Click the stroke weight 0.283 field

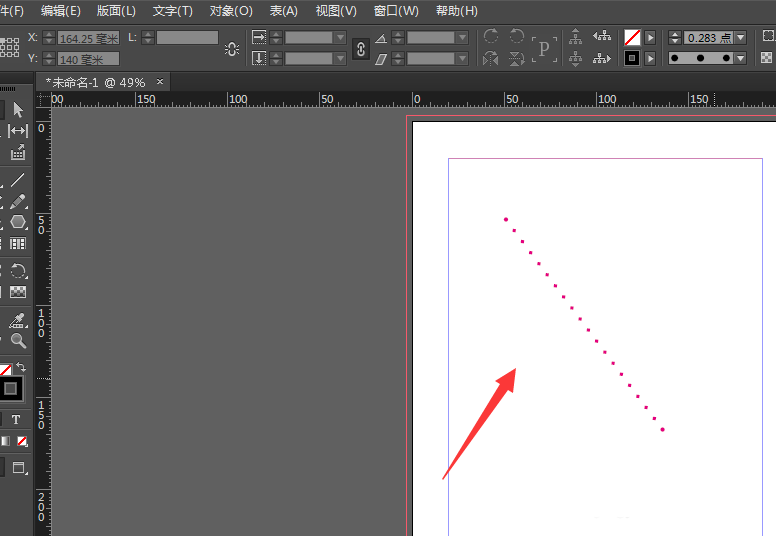pos(709,38)
